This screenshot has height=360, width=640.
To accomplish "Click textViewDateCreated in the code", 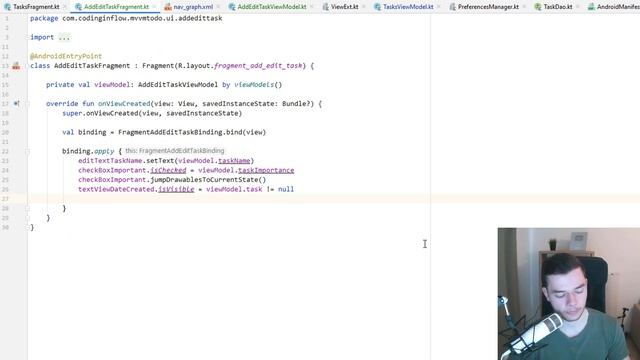I will pos(116,189).
